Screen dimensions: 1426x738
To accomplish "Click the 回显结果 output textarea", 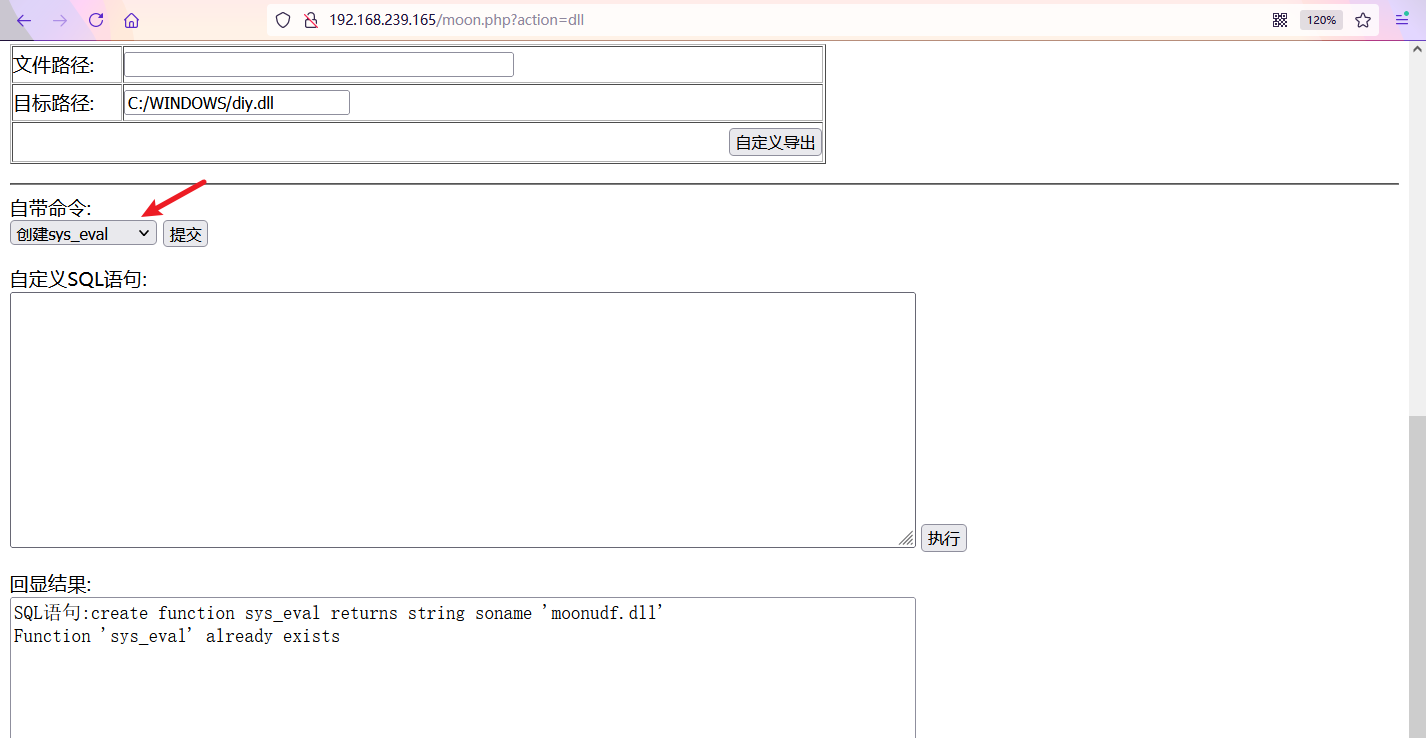I will point(463,667).
